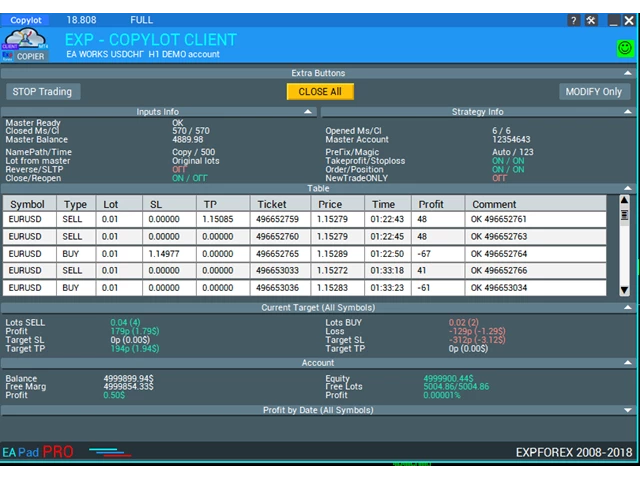Image resolution: width=640 pixels, height=480 pixels.
Task: Click the Ticket column header
Action: (x=271, y=204)
